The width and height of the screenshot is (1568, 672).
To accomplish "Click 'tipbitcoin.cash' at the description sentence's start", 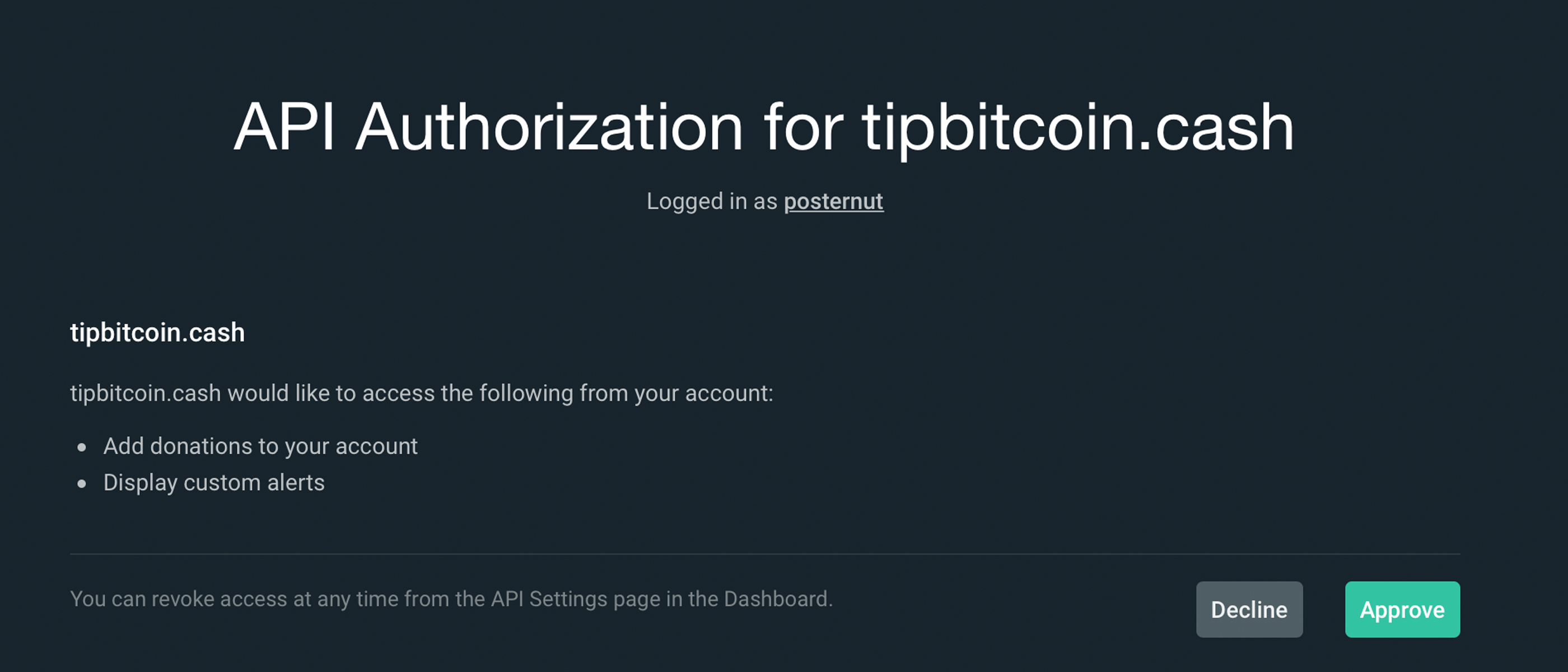I will pyautogui.click(x=145, y=393).
